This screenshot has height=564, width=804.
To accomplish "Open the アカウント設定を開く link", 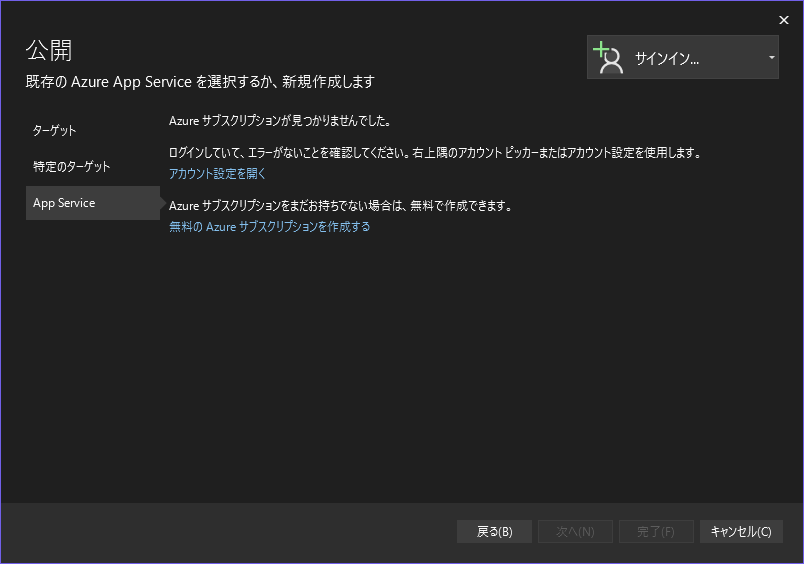I will 217,174.
